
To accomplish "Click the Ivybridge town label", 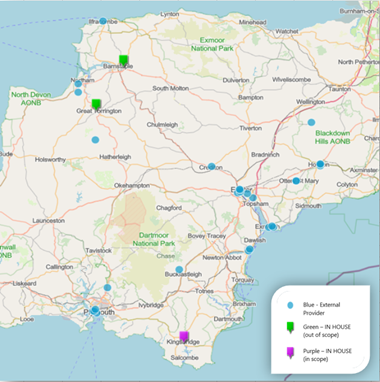I will click(x=151, y=305).
